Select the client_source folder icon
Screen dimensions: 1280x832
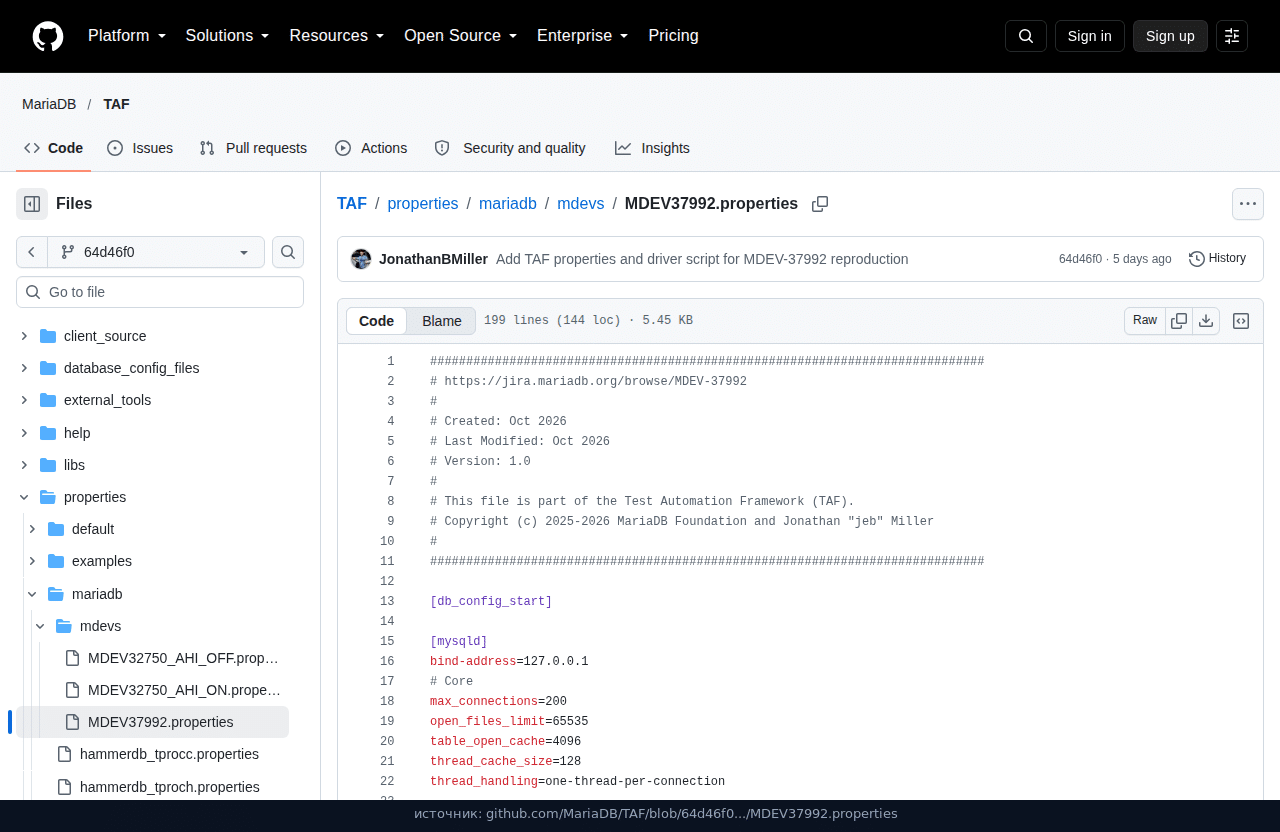48,336
